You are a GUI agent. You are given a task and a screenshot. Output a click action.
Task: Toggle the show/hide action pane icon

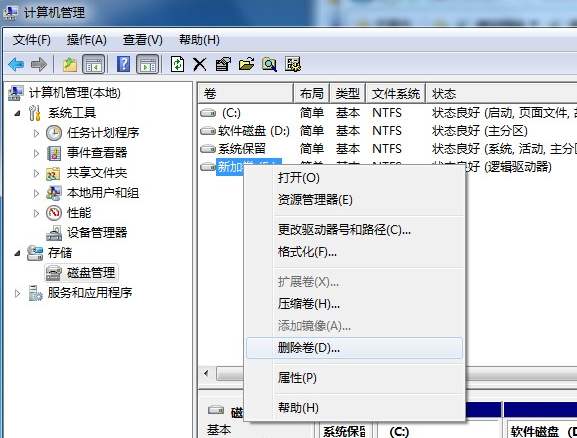148,64
